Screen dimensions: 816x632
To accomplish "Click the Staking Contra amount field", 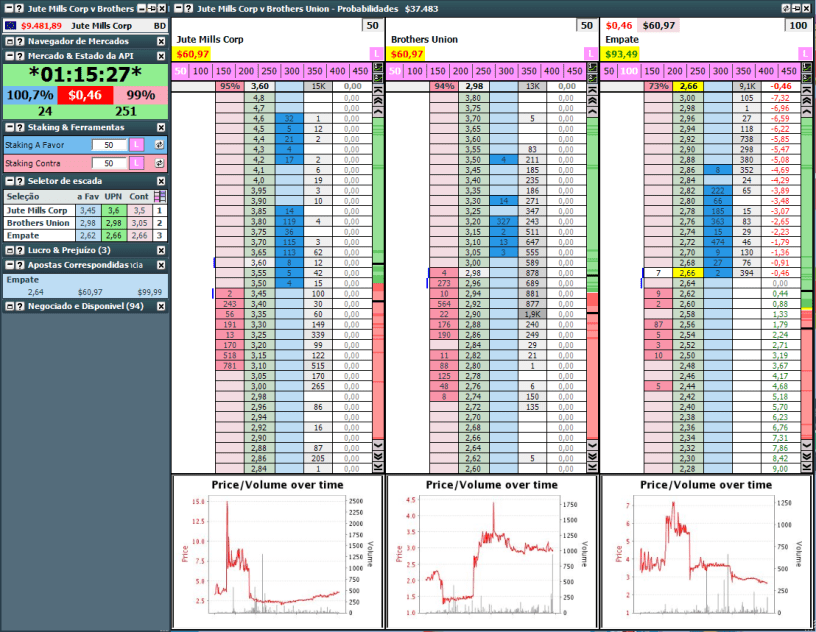I will (109, 163).
